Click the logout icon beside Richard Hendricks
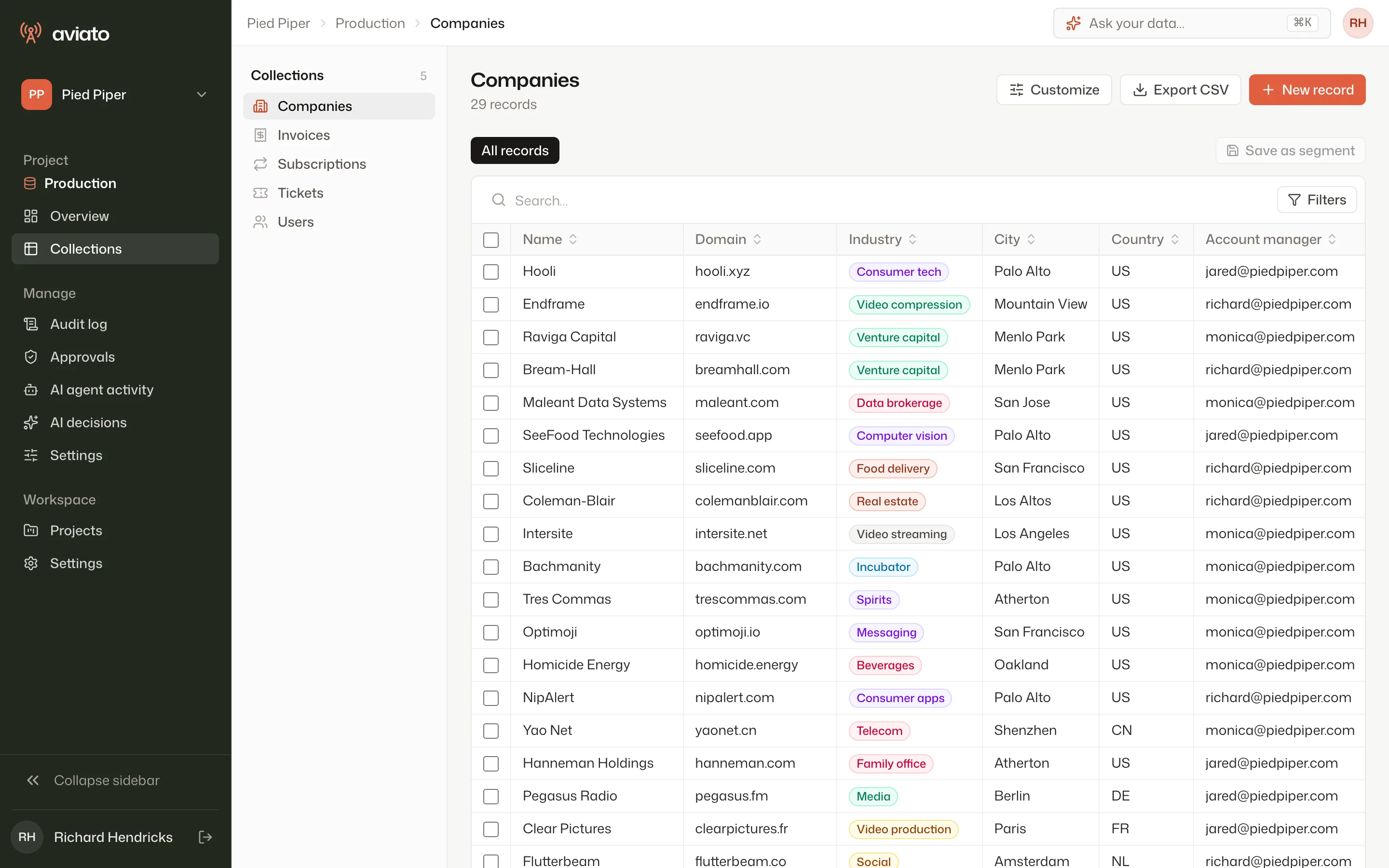Screen dimensions: 1389x868 [205, 837]
